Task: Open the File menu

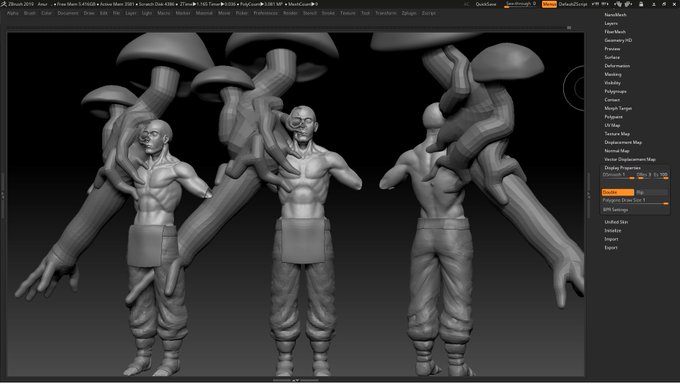Action: [x=116, y=13]
